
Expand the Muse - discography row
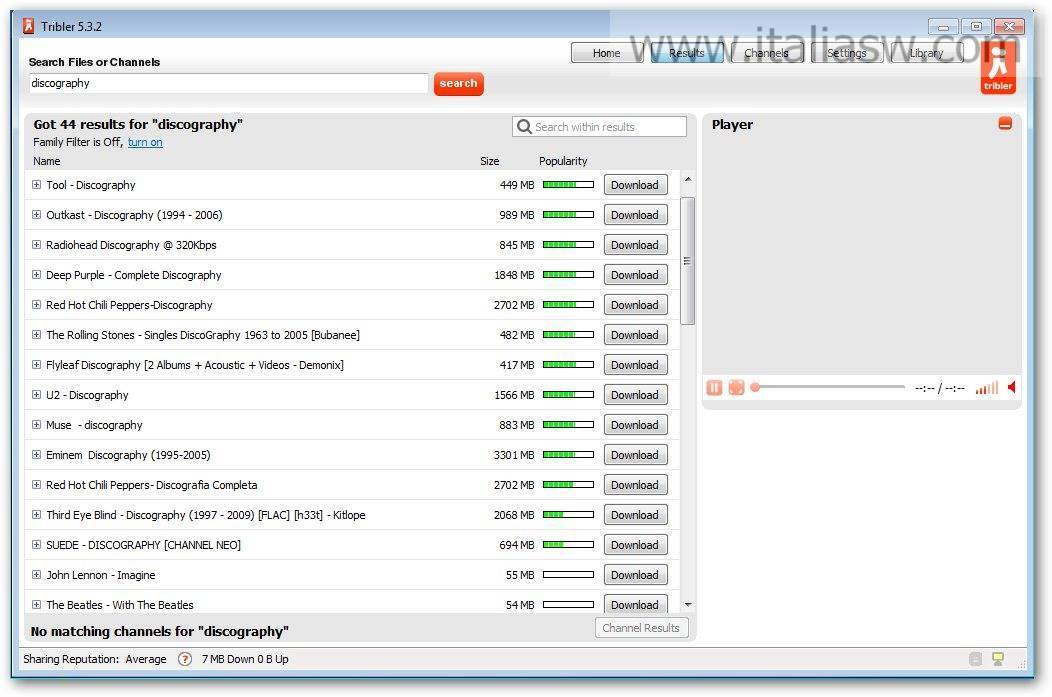point(36,425)
